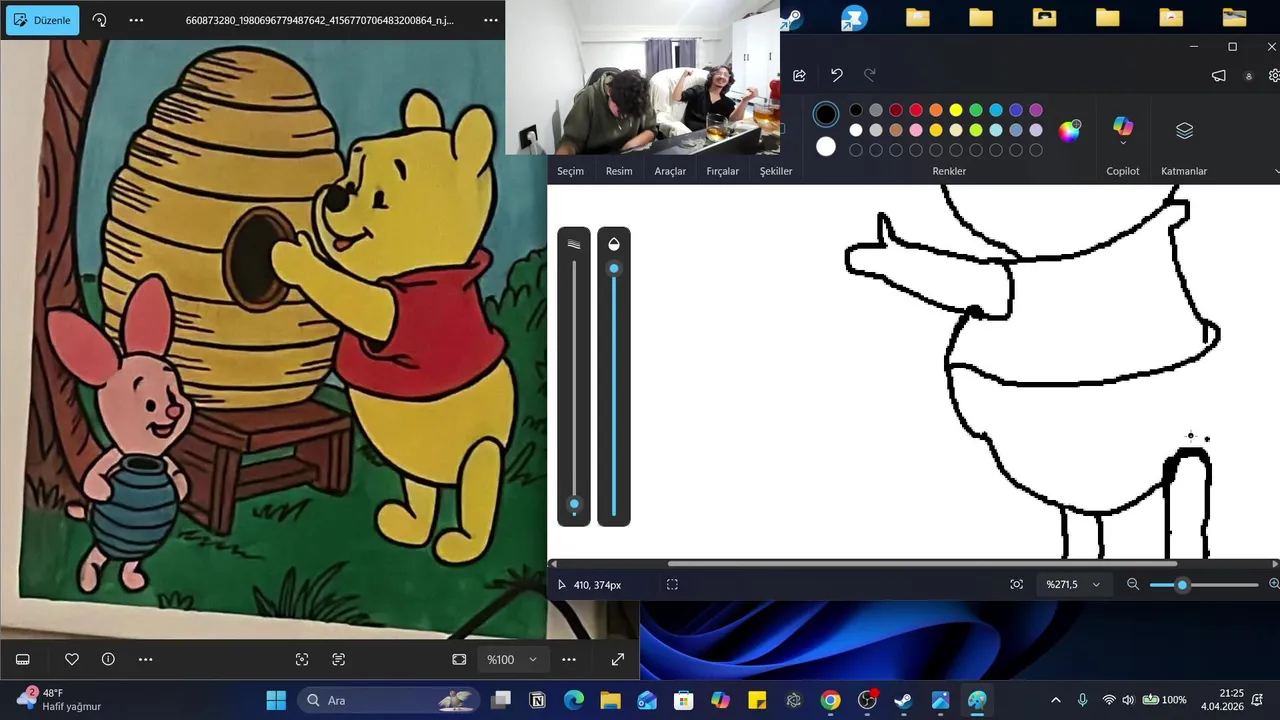
Task: Open the three-dot menu after the Photos zoom
Action: [x=569, y=659]
